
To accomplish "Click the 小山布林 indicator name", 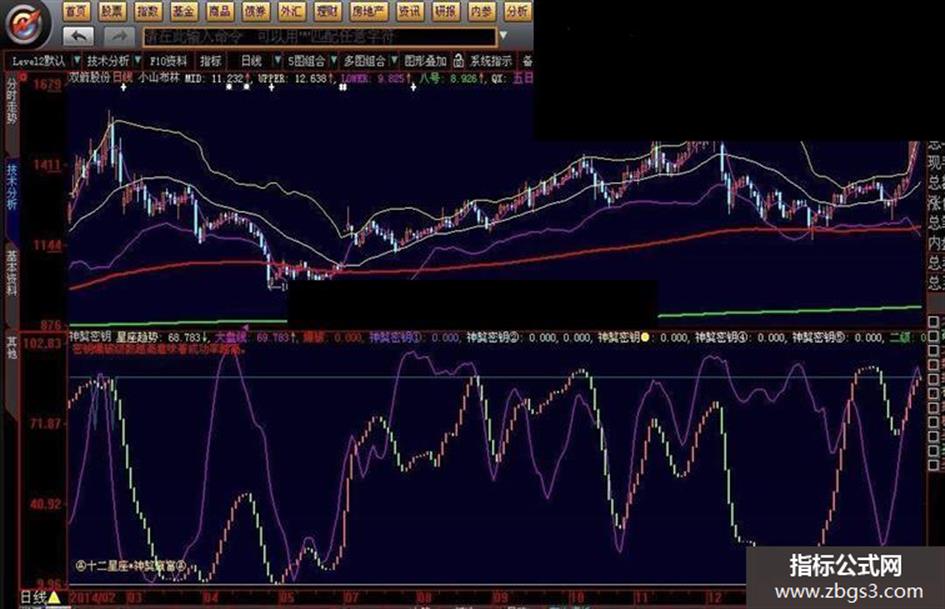I will (x=160, y=78).
